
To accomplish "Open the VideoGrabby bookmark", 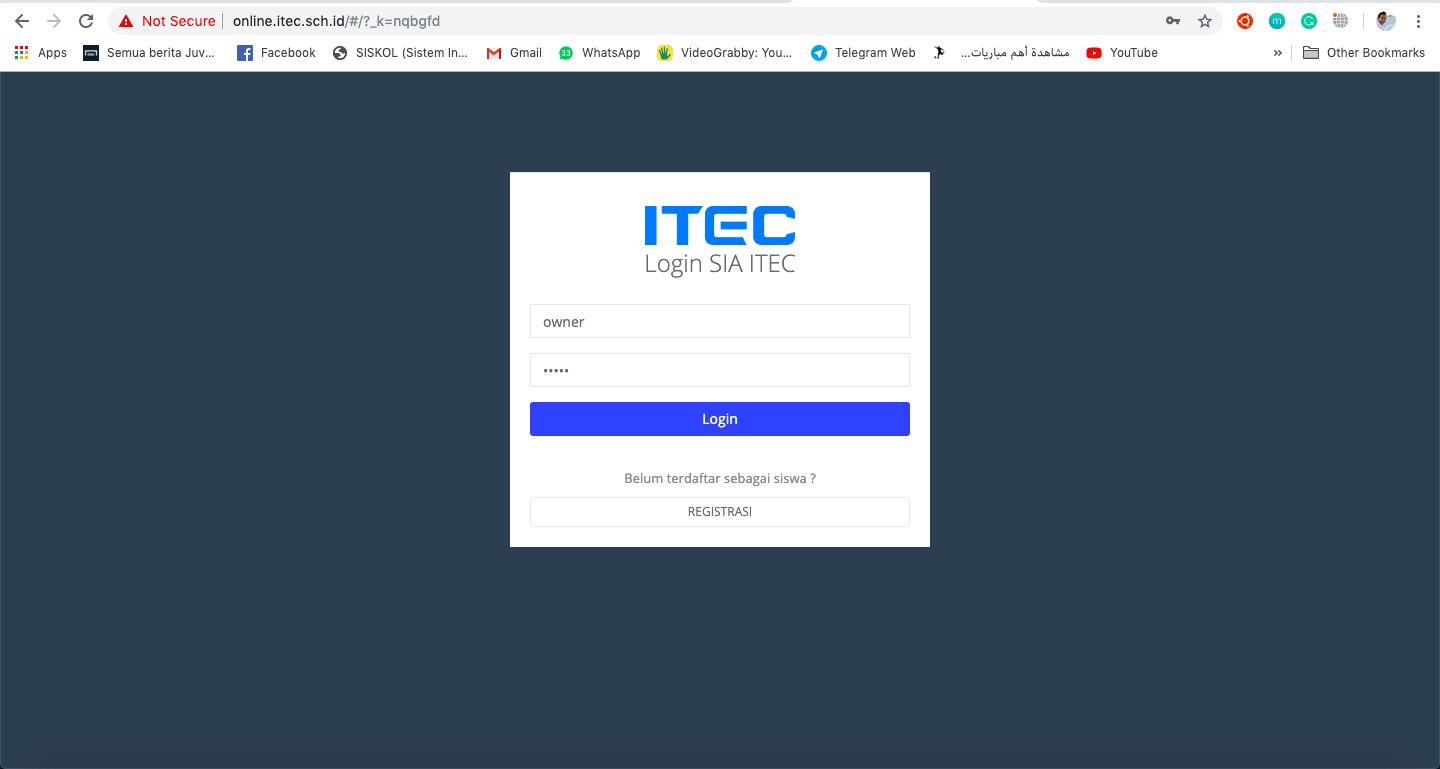I will tap(725, 53).
